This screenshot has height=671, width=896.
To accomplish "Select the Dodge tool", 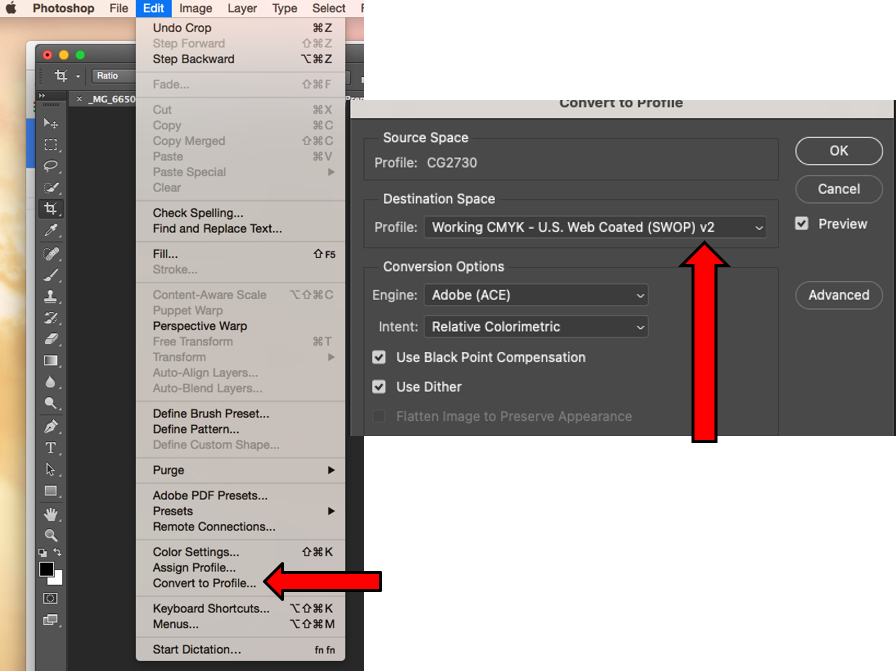I will 50,404.
